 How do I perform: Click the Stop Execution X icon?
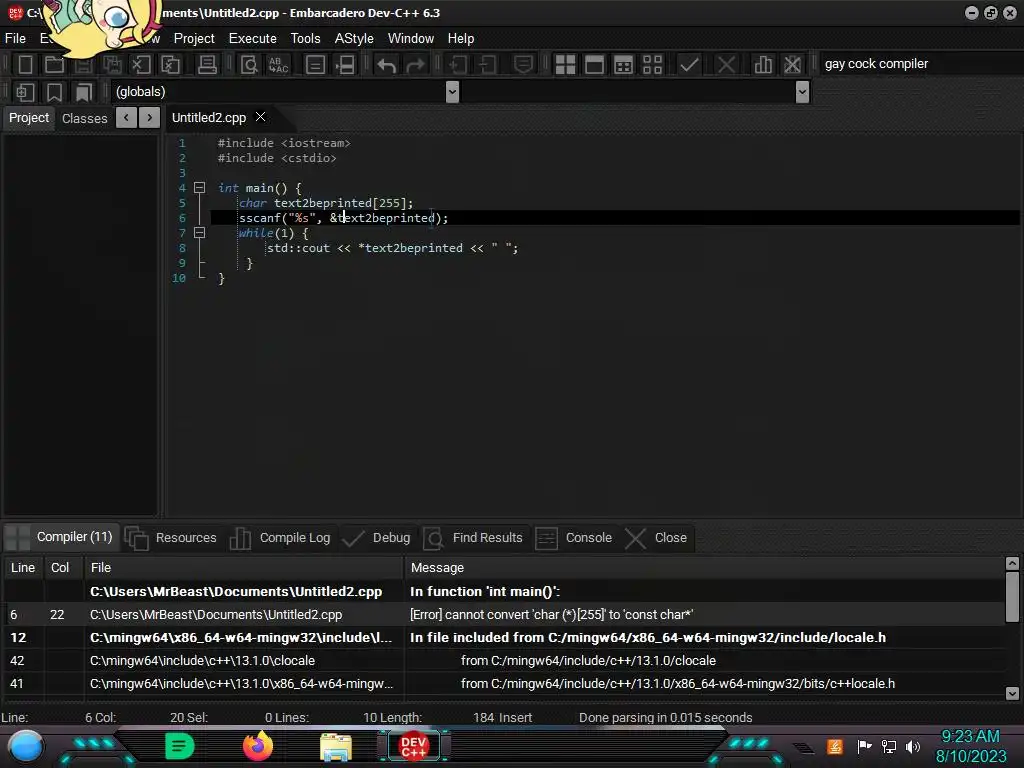726,64
